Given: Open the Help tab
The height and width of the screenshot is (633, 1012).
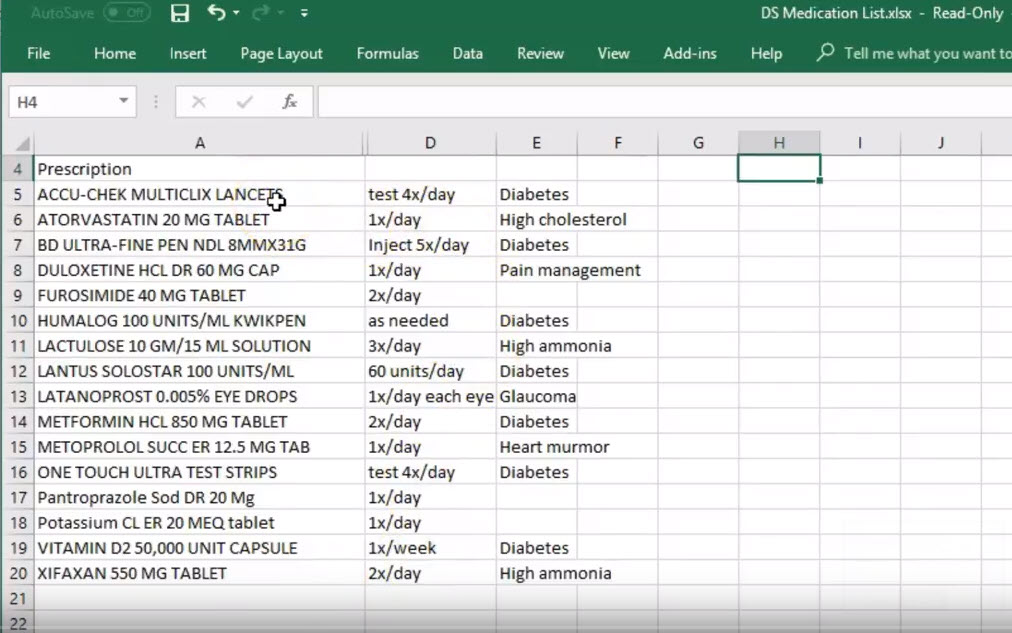Looking at the screenshot, I should 766,54.
